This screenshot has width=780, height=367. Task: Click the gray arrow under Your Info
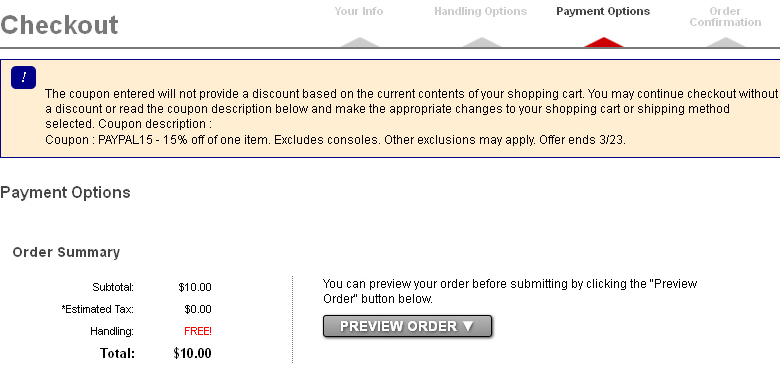coord(359,42)
